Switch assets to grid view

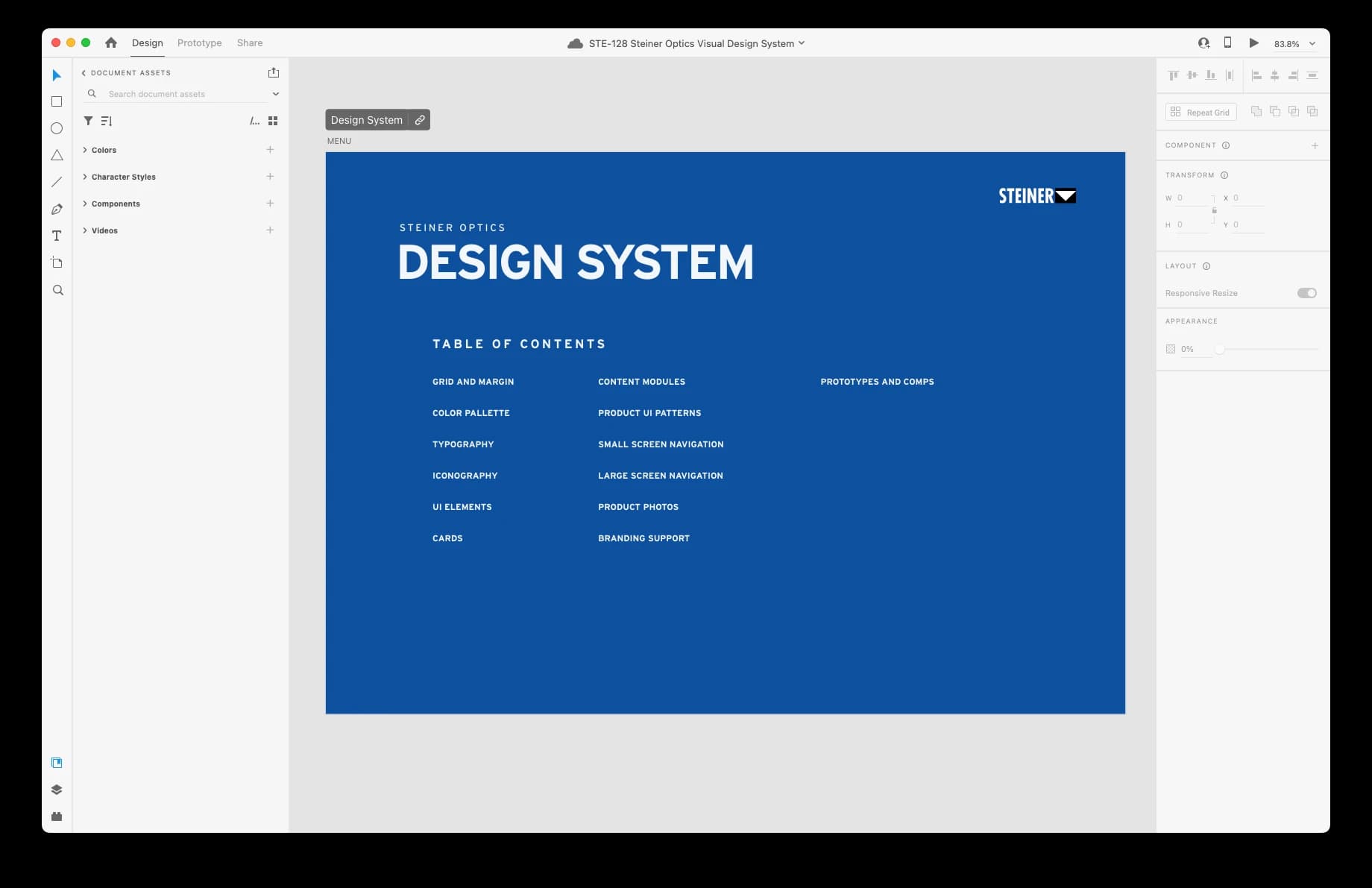click(273, 121)
